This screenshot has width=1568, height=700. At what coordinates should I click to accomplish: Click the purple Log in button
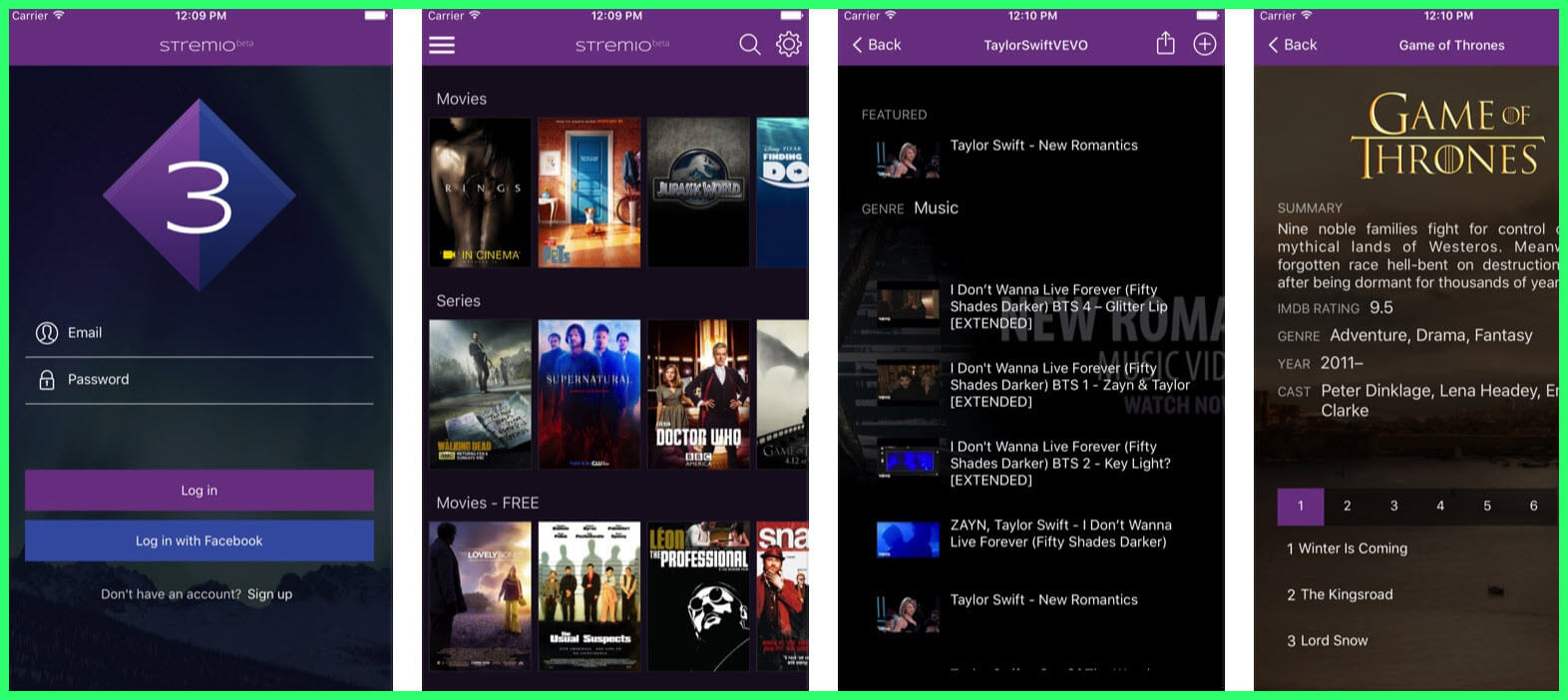pos(199,491)
